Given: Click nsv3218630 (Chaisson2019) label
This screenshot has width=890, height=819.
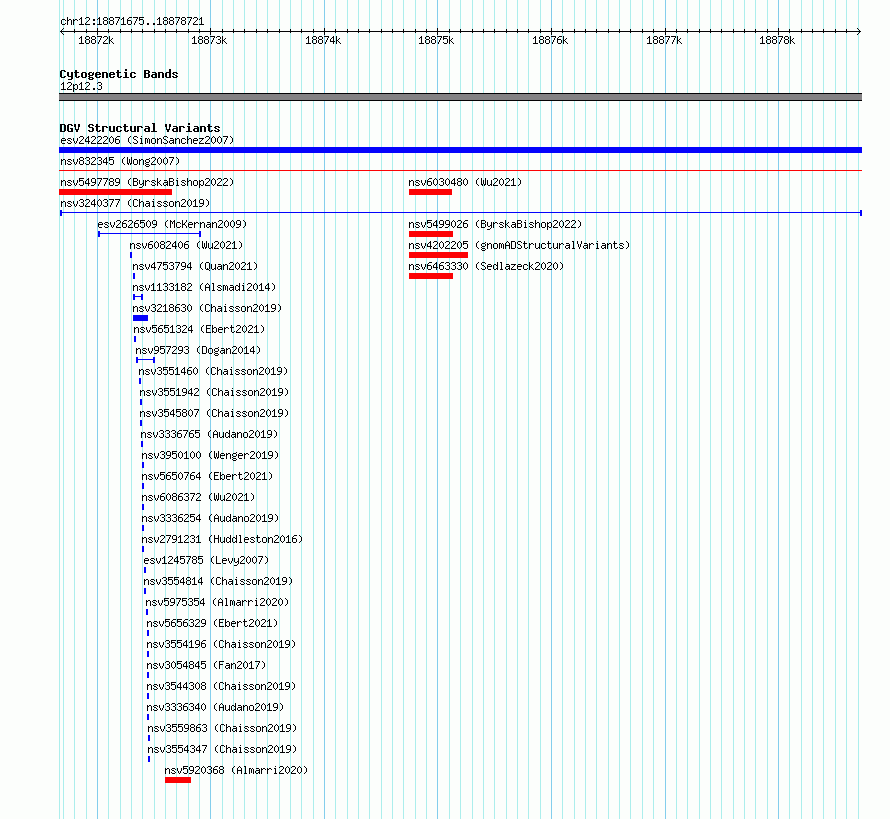Looking at the screenshot, I should pos(207,308).
